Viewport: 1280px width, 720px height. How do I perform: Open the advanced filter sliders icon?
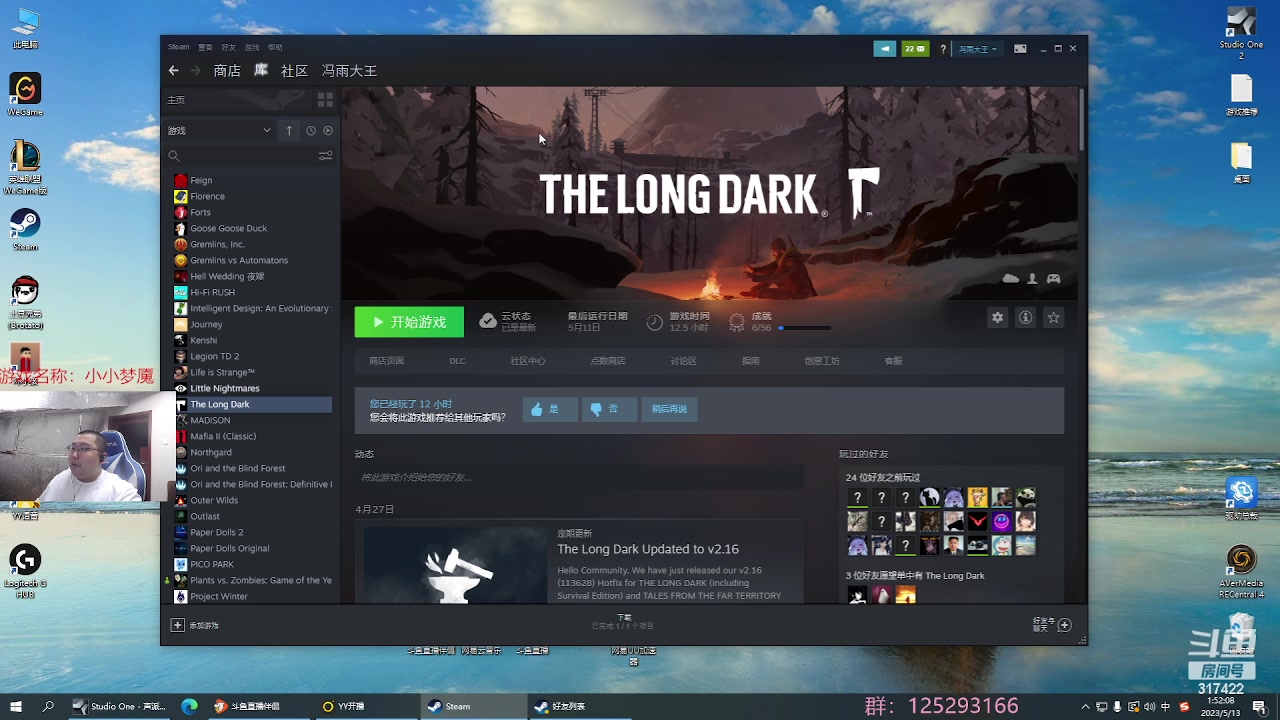325,156
